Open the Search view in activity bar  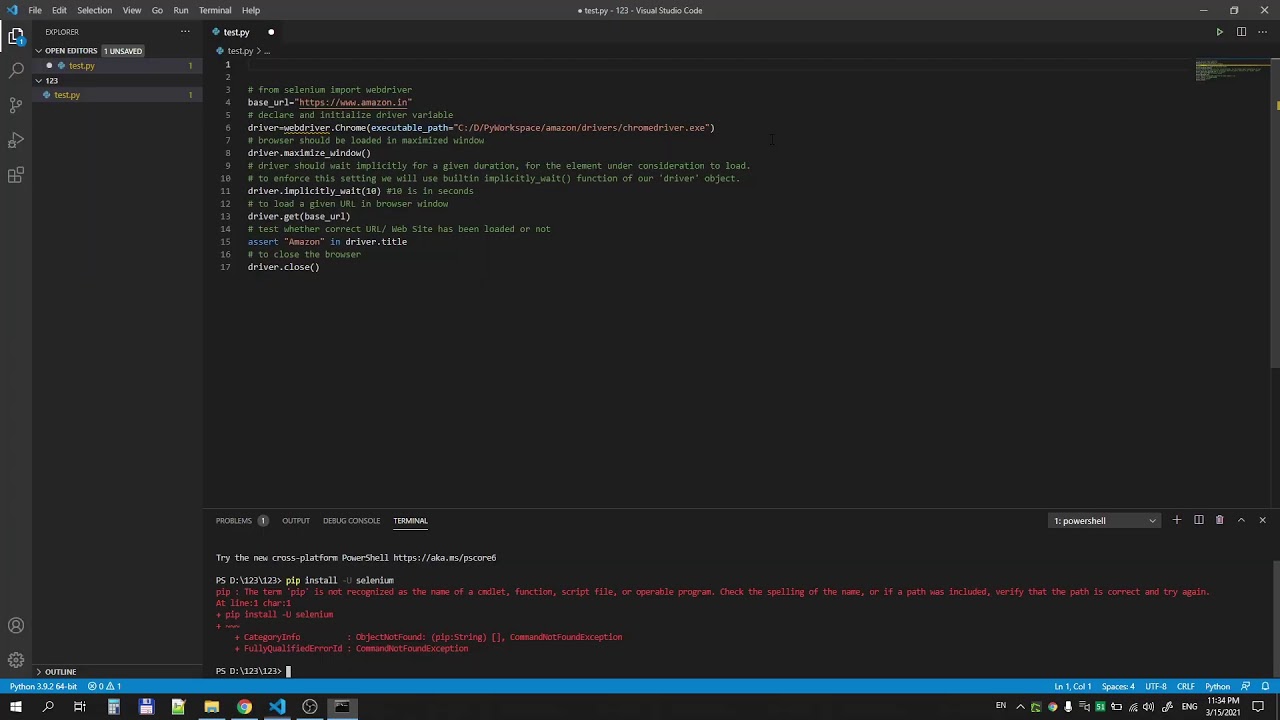click(16, 71)
